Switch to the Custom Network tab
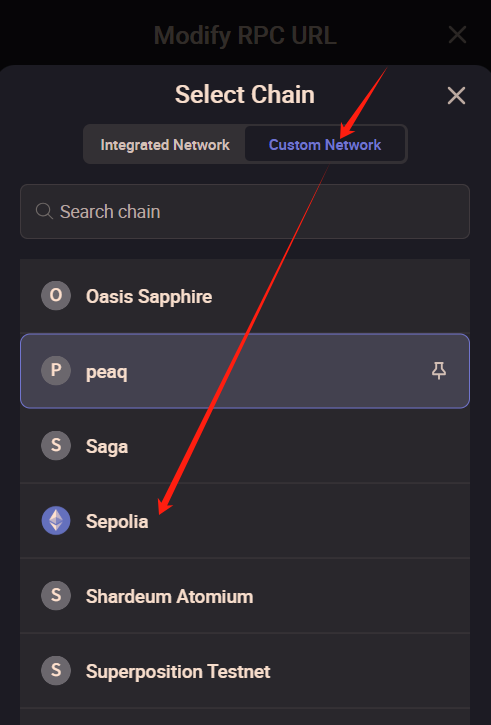This screenshot has width=491, height=725. click(x=325, y=144)
